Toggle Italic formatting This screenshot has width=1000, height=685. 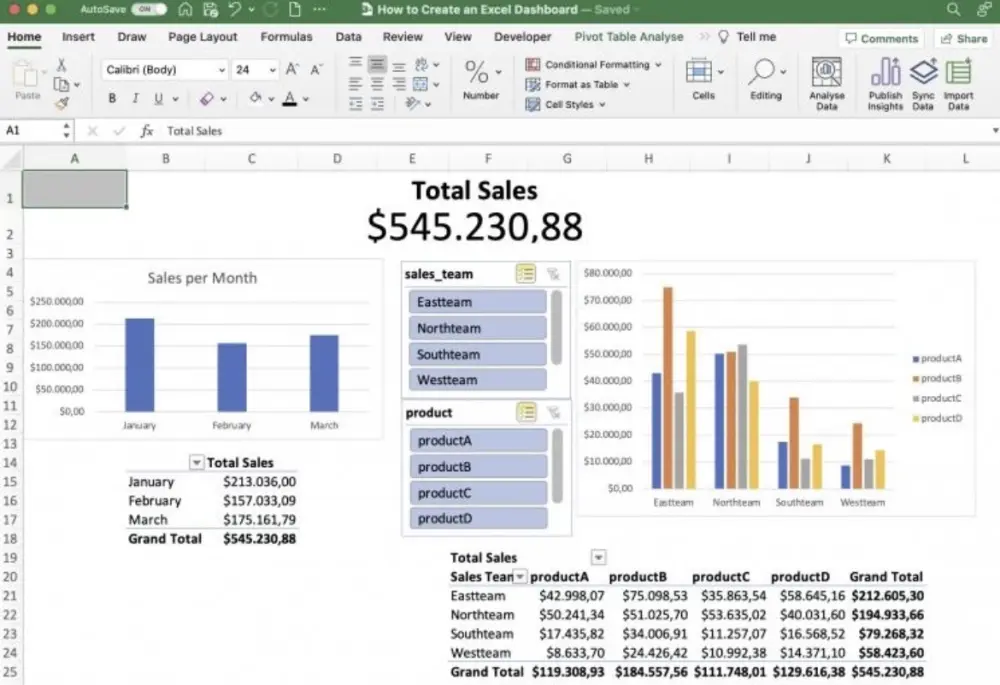[x=135, y=99]
